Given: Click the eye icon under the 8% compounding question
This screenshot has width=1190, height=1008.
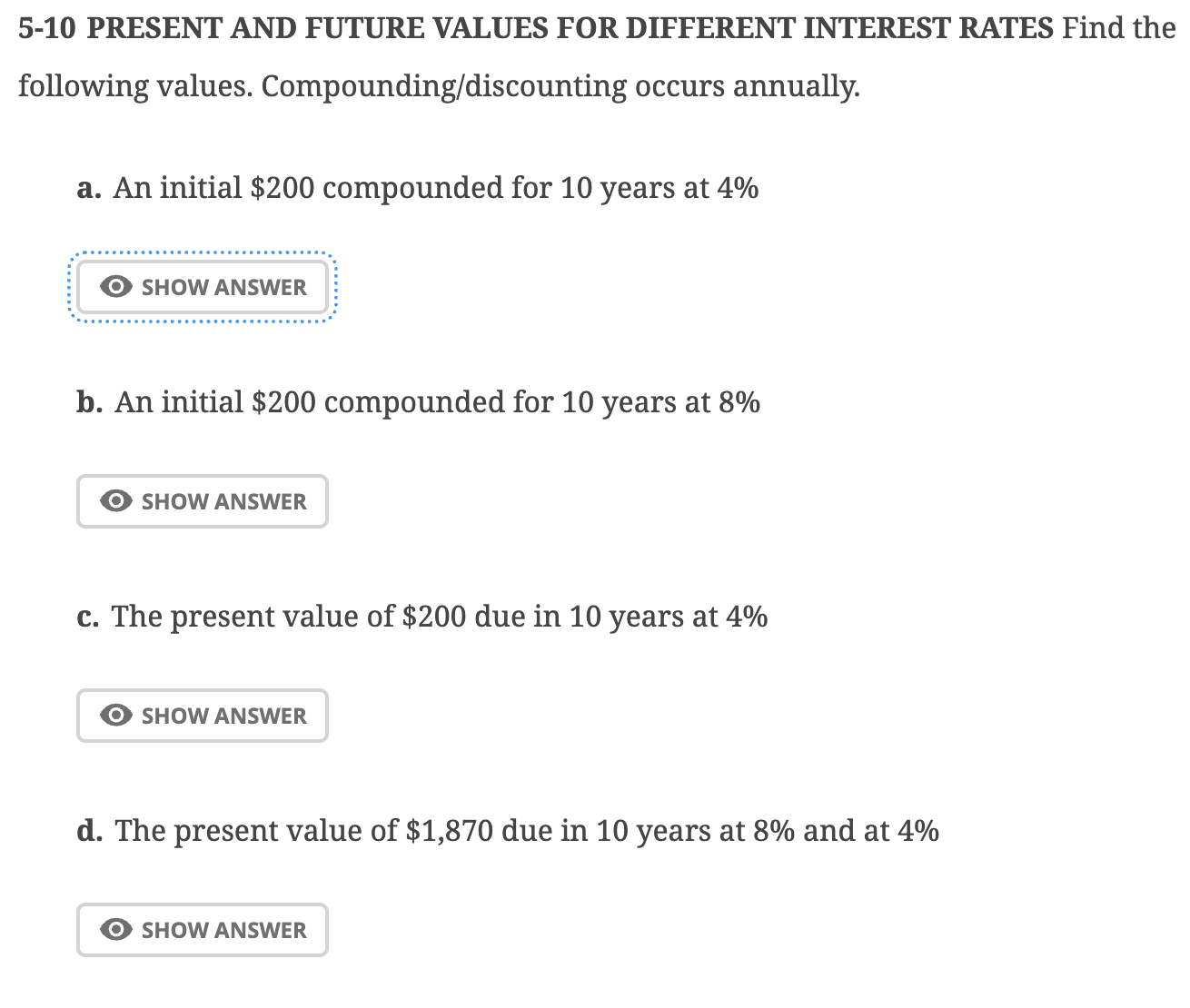Looking at the screenshot, I should click(115, 501).
